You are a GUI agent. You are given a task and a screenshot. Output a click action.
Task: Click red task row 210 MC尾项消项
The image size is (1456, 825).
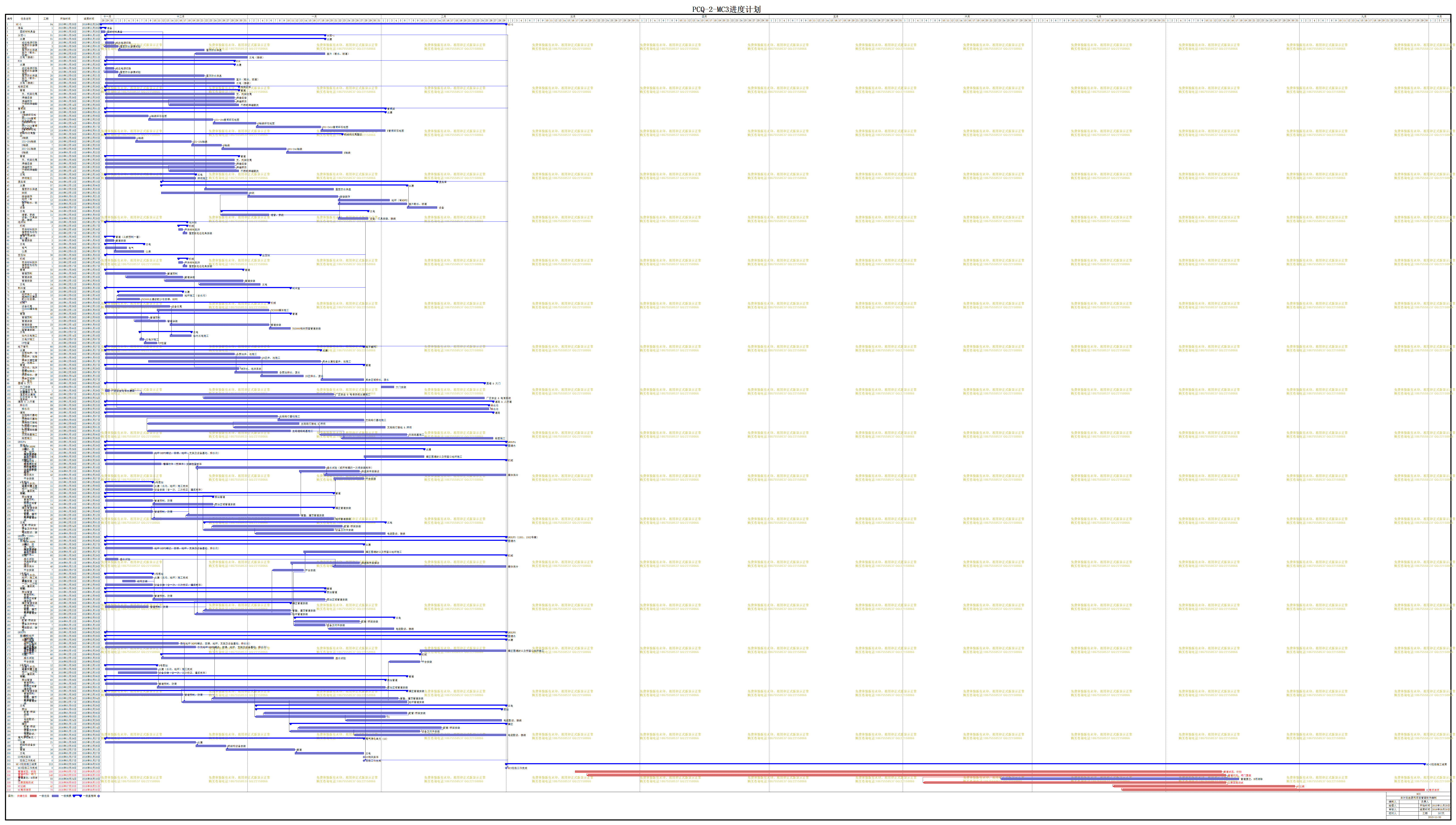pyautogui.click(x=53, y=790)
